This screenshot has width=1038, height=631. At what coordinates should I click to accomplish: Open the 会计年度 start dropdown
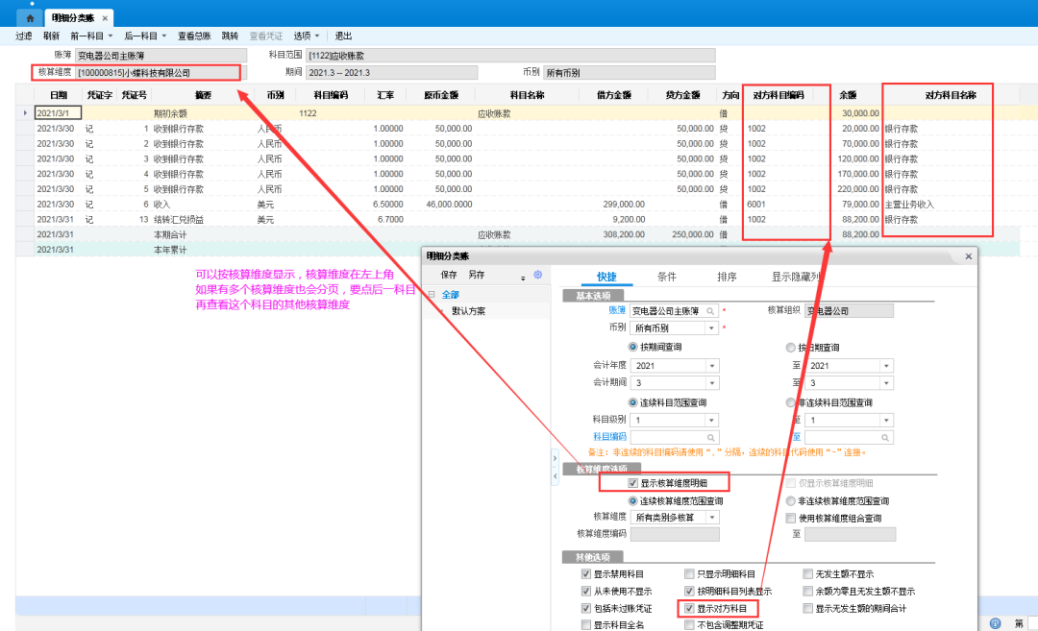pyautogui.click(x=712, y=366)
